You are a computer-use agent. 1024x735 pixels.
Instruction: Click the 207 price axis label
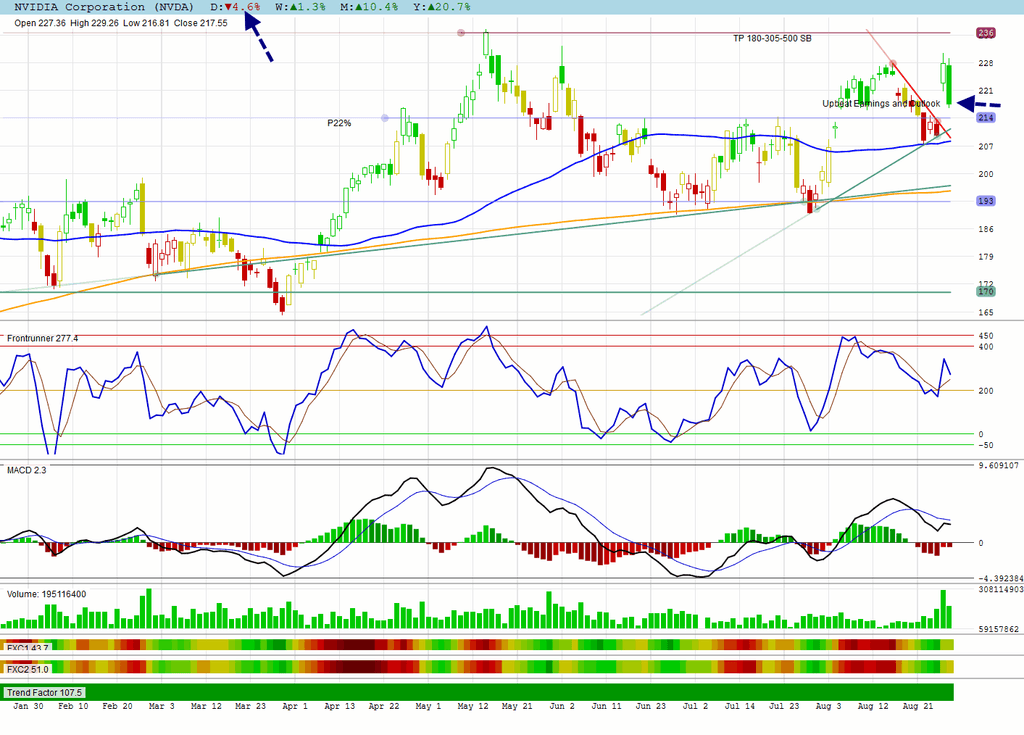tap(985, 146)
